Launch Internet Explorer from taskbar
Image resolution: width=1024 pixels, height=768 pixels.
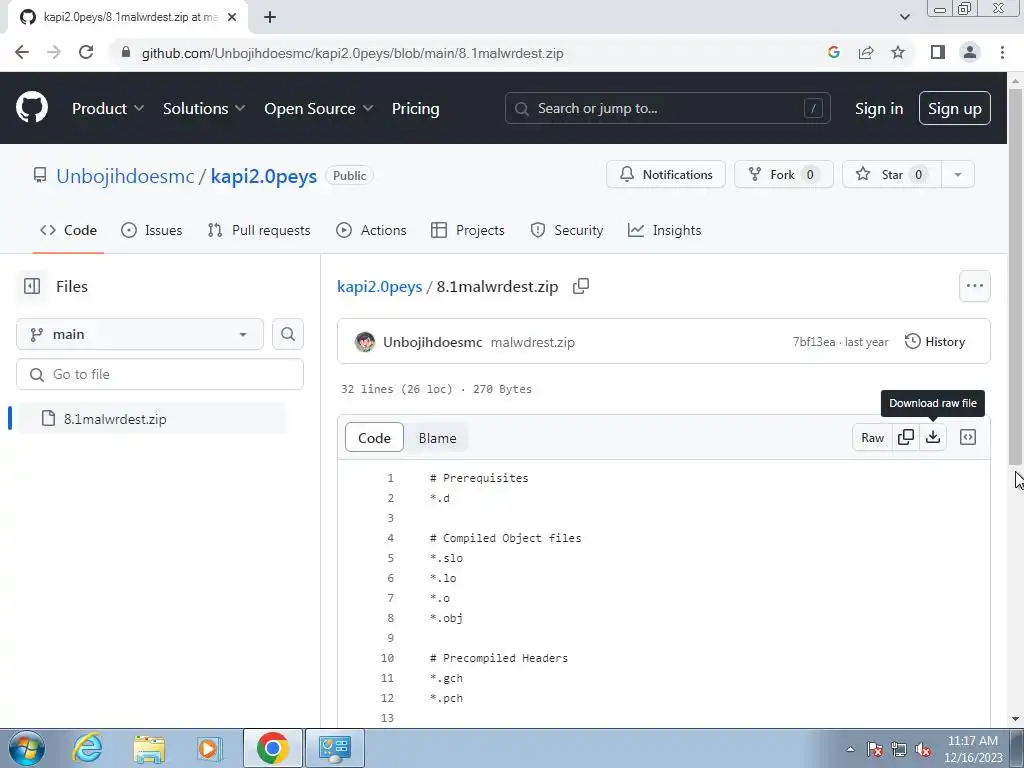tap(88, 748)
